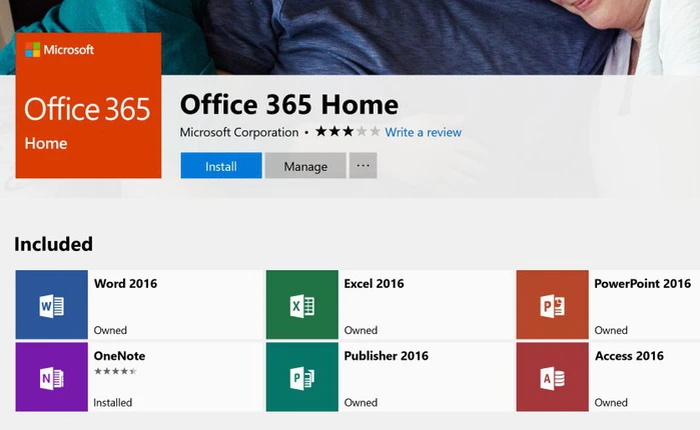Click the blue Install button

coord(221,166)
